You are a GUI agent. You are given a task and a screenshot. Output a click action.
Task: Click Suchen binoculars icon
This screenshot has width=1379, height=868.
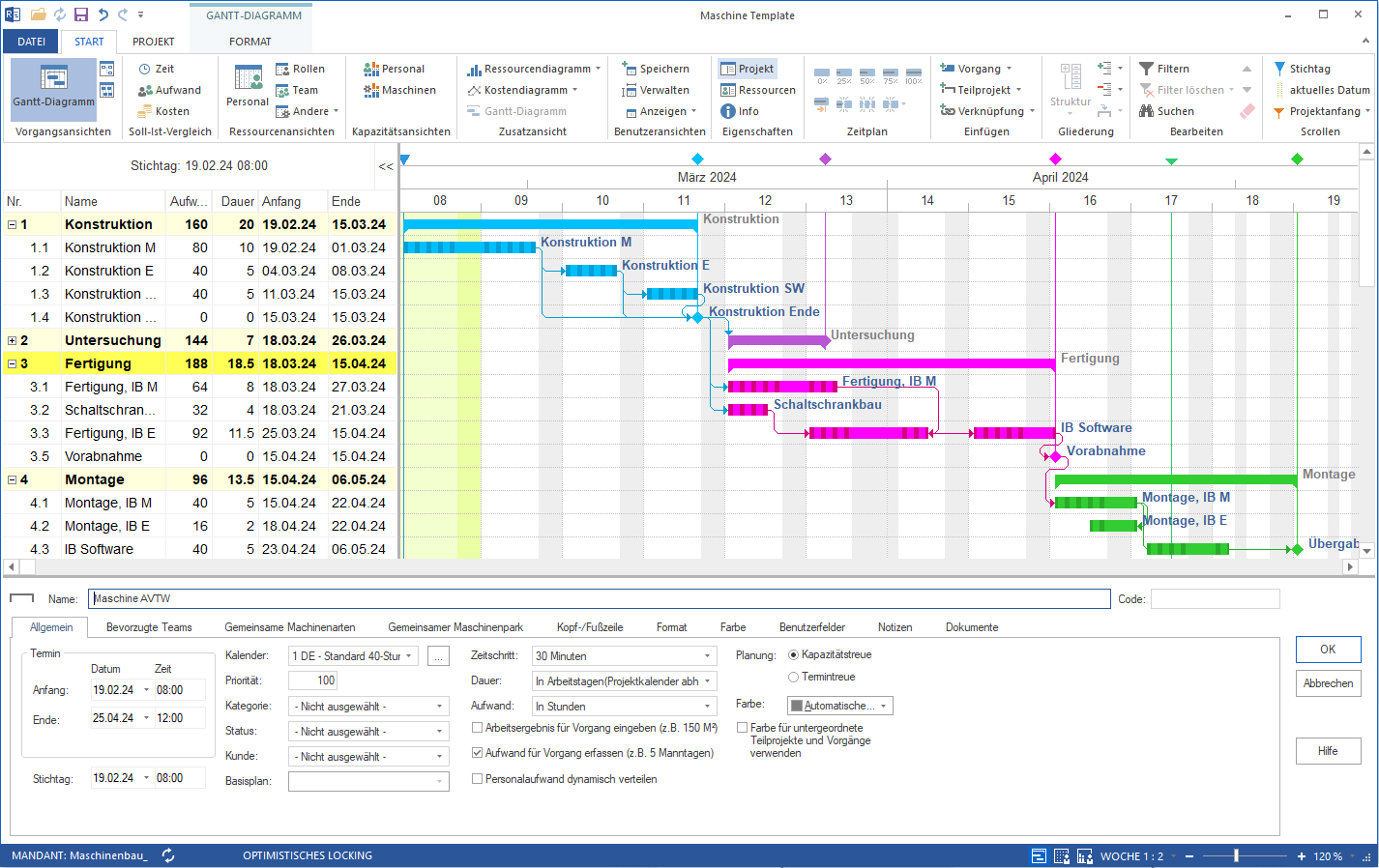(x=1147, y=111)
